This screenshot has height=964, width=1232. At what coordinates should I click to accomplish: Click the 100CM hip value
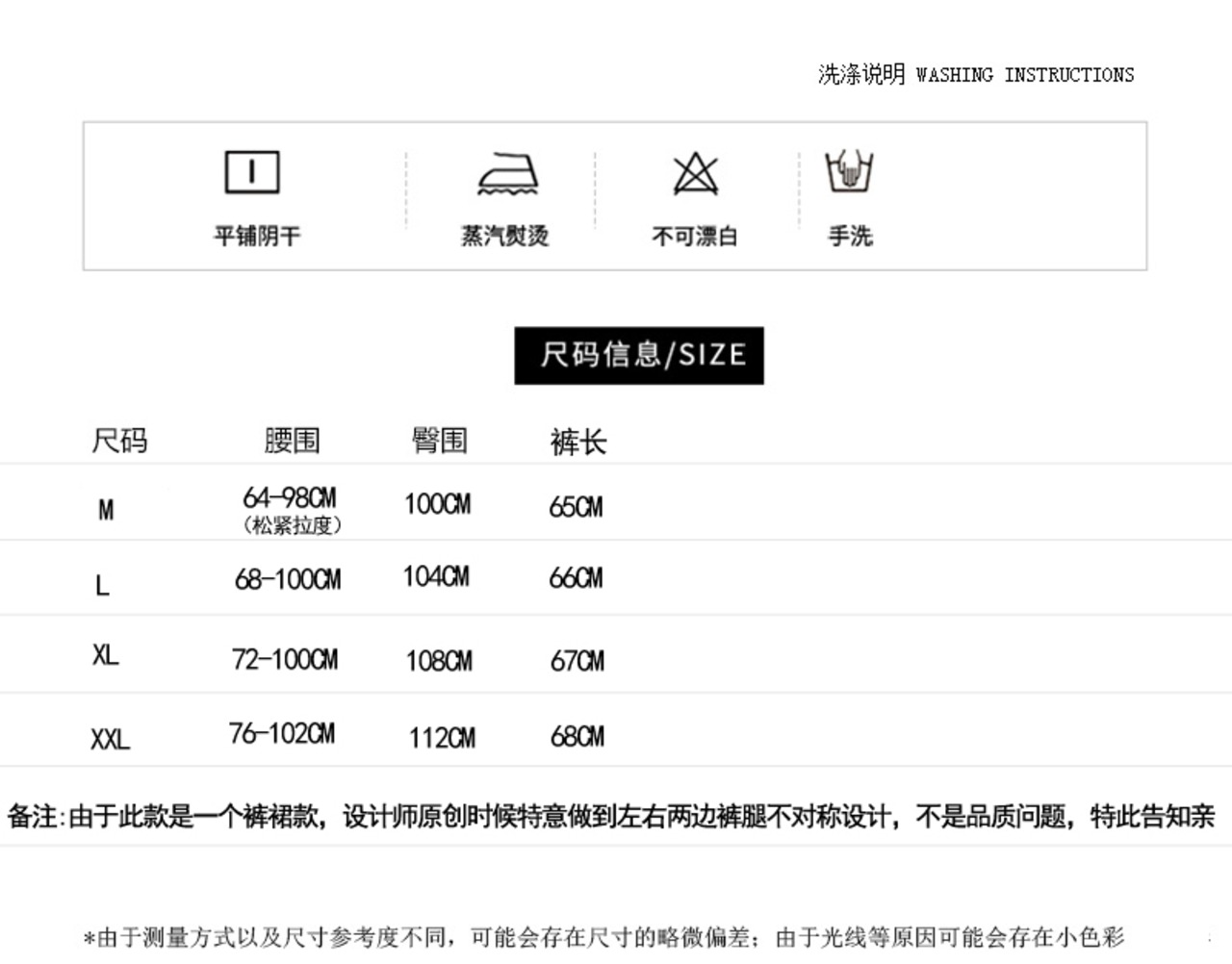pos(438,503)
